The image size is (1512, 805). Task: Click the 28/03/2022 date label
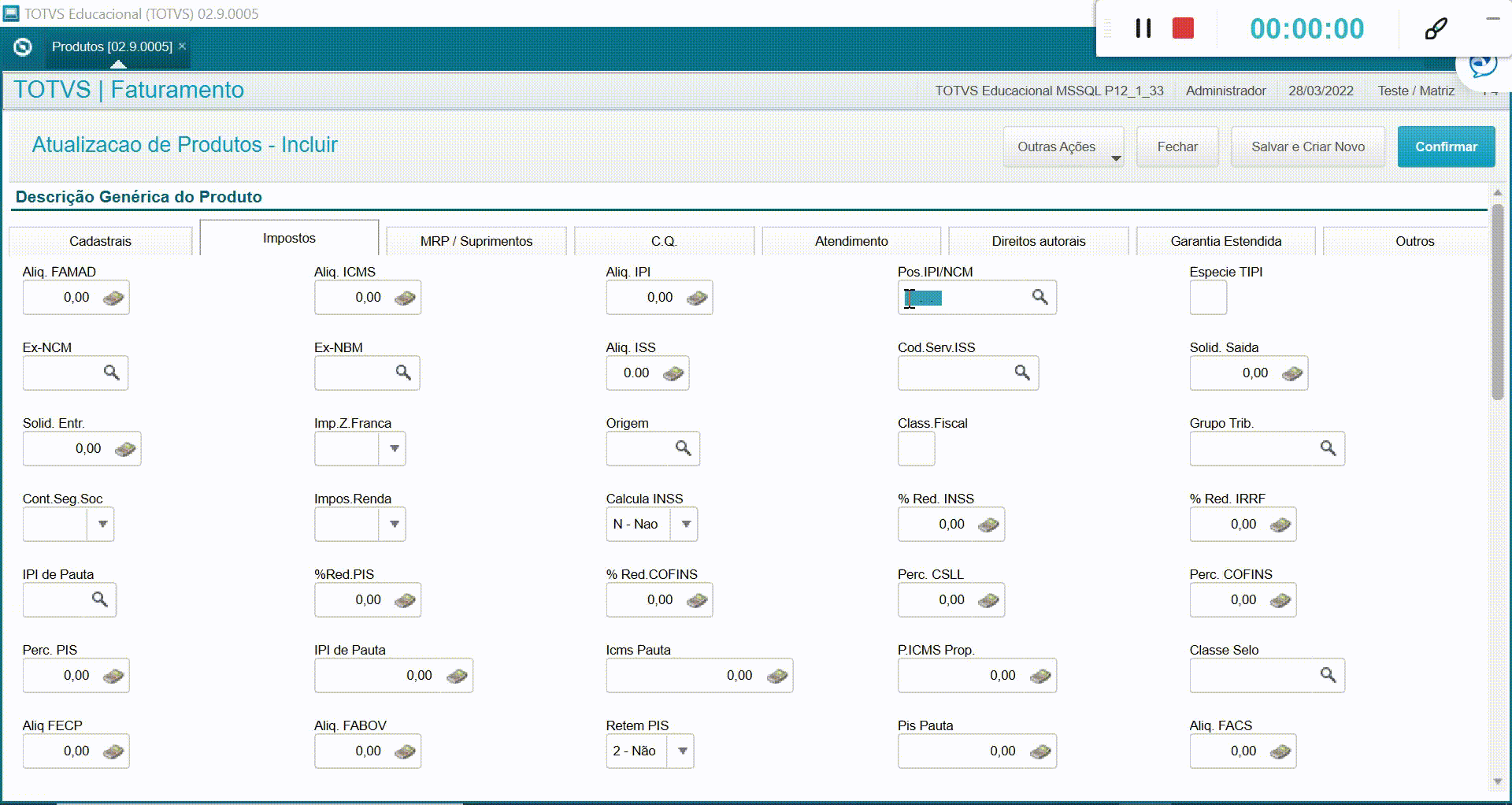(x=1321, y=91)
